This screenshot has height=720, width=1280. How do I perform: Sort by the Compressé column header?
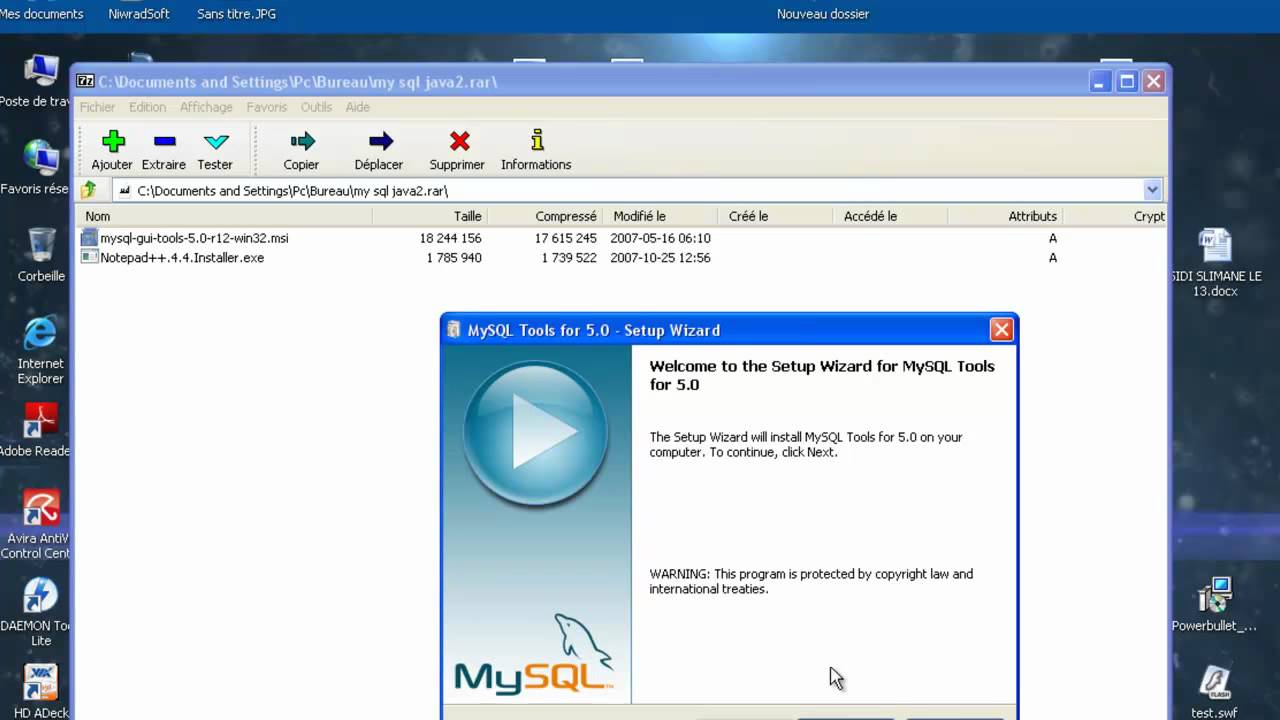point(545,216)
